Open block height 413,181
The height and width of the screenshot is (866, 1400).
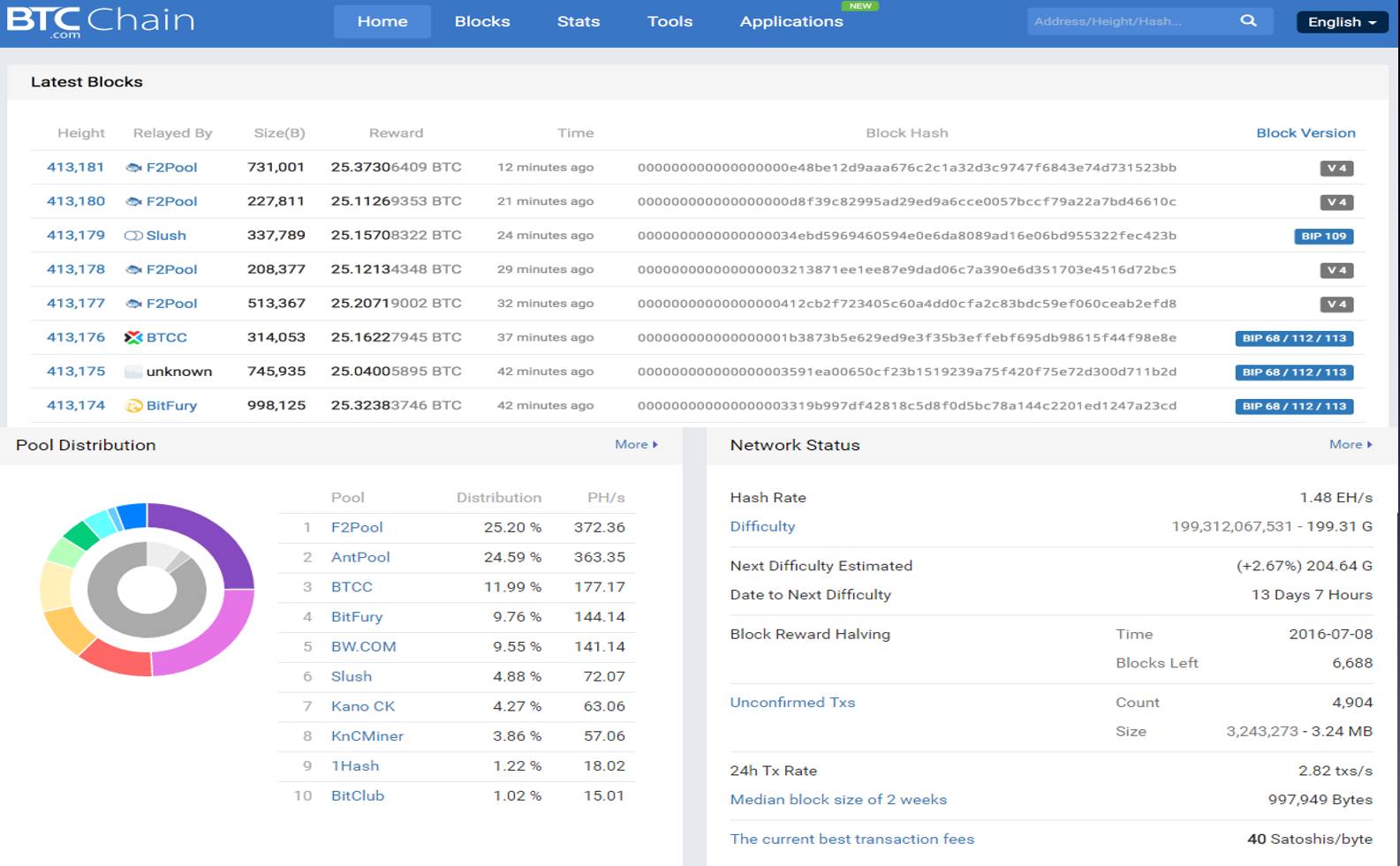click(x=75, y=167)
